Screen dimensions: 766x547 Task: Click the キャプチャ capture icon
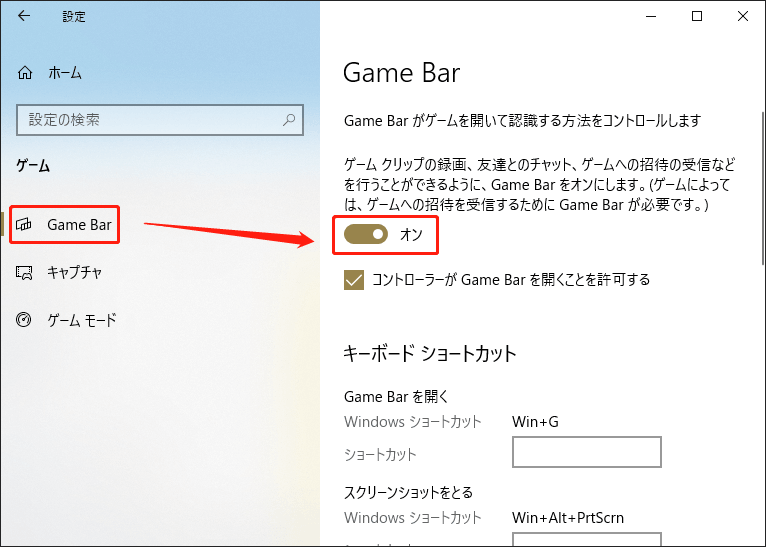click(x=24, y=272)
